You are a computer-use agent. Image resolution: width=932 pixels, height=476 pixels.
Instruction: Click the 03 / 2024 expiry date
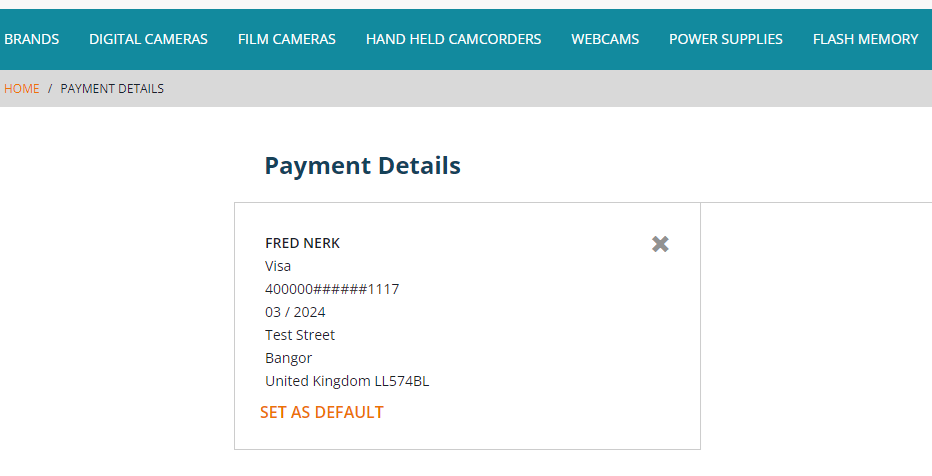(295, 312)
